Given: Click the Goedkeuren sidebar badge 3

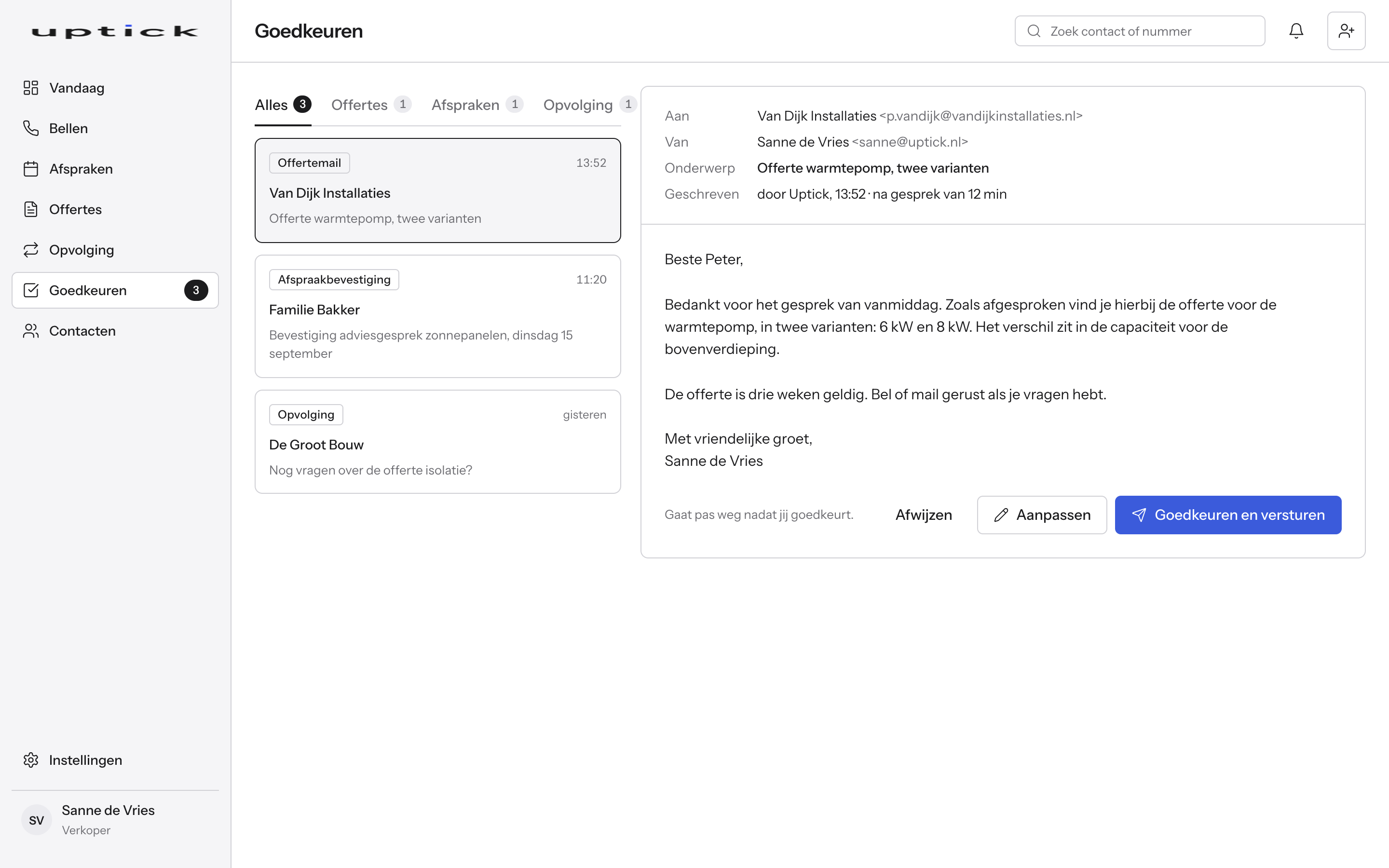Looking at the screenshot, I should pyautogui.click(x=196, y=290).
